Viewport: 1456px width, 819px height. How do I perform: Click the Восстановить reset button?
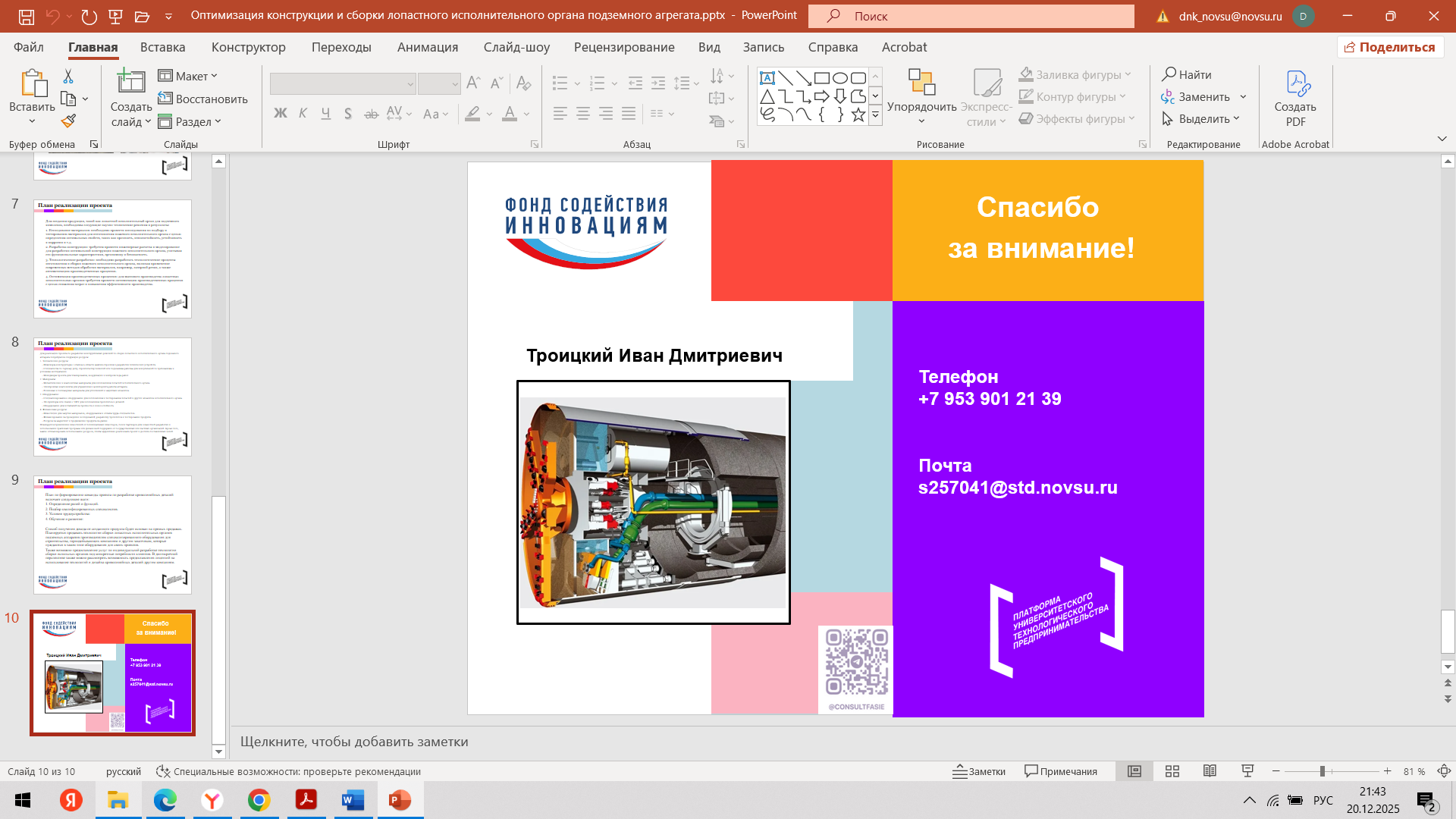point(202,99)
